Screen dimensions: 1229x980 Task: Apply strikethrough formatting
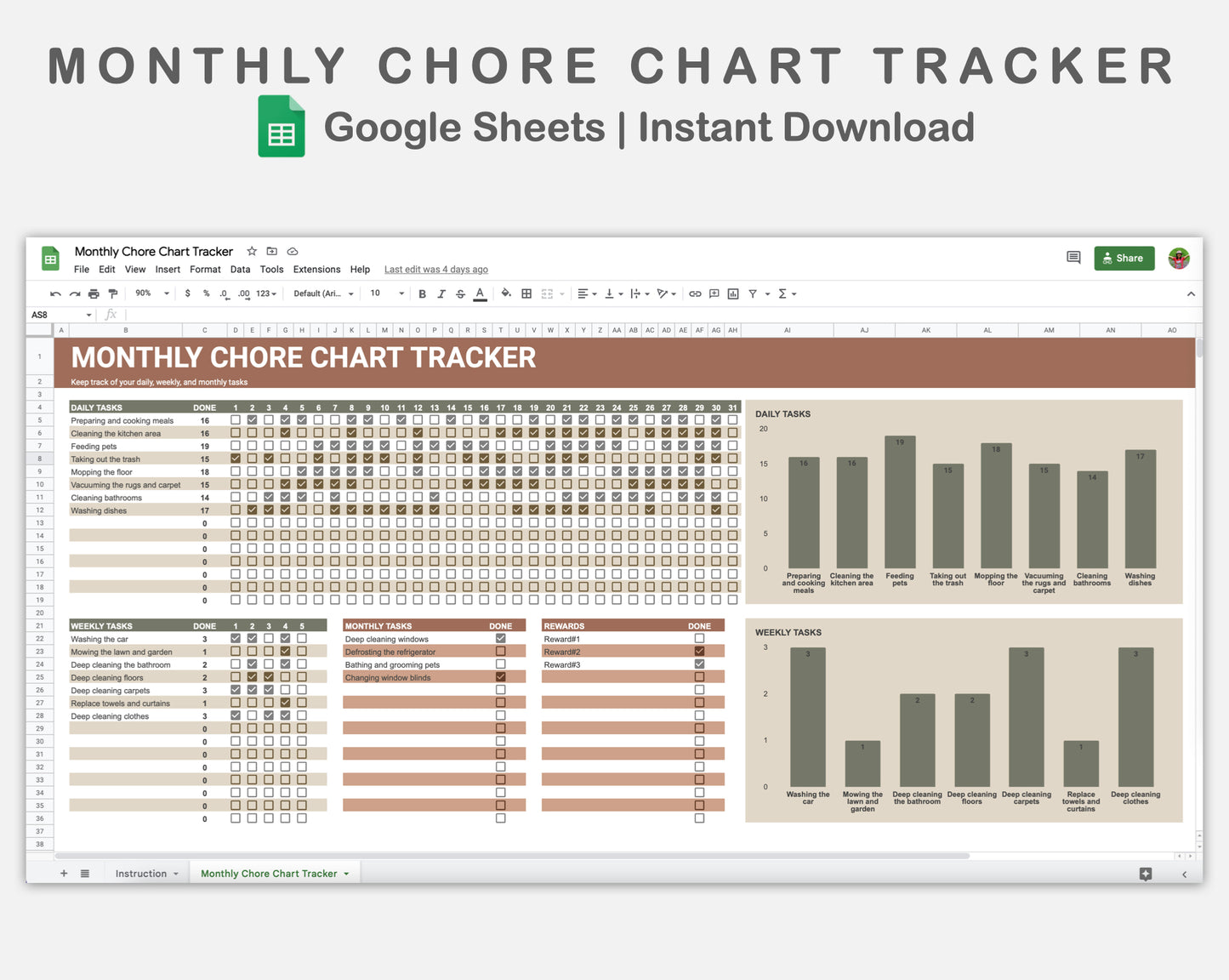point(460,293)
